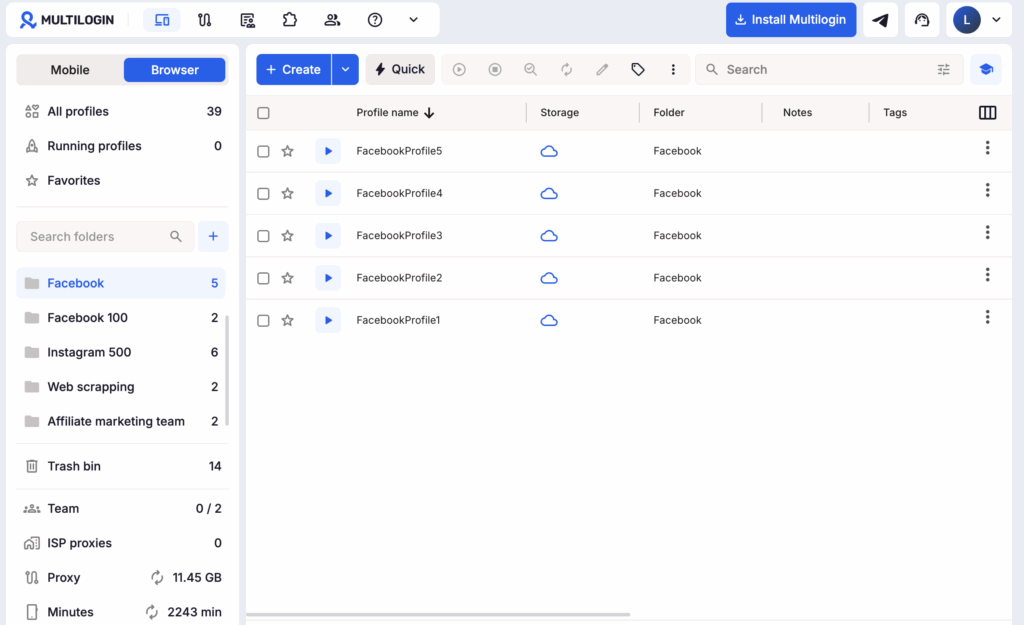Viewport: 1024px width, 625px height.
Task: Open the Facebook 100 folder
Action: click(121, 318)
